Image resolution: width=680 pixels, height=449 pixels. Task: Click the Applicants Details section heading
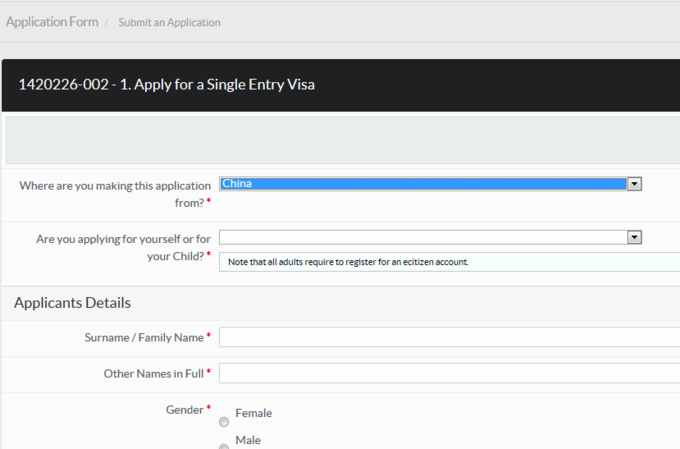point(72,302)
